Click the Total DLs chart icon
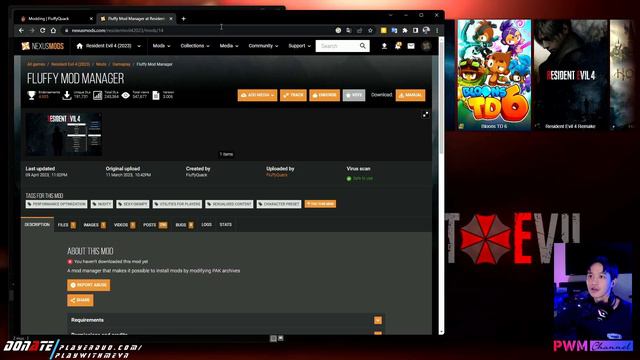 click(98, 95)
